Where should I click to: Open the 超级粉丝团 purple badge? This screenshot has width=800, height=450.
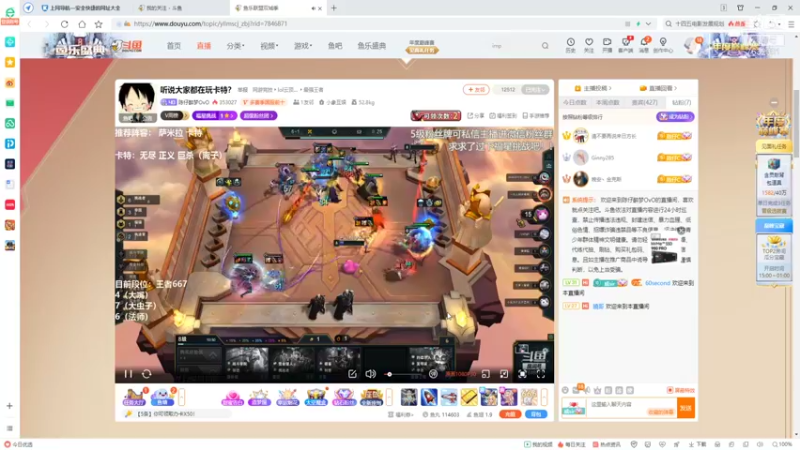(x=258, y=116)
